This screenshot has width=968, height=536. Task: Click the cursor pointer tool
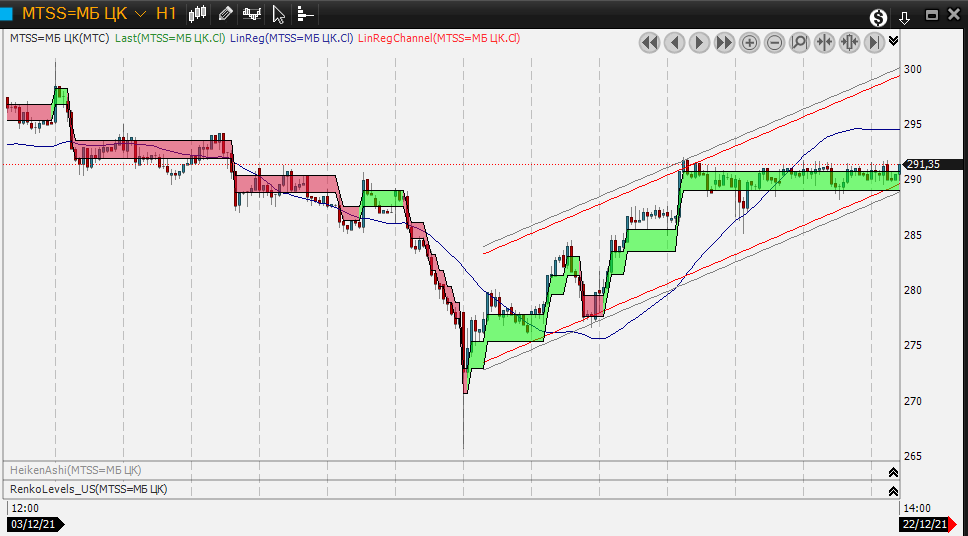(x=279, y=14)
